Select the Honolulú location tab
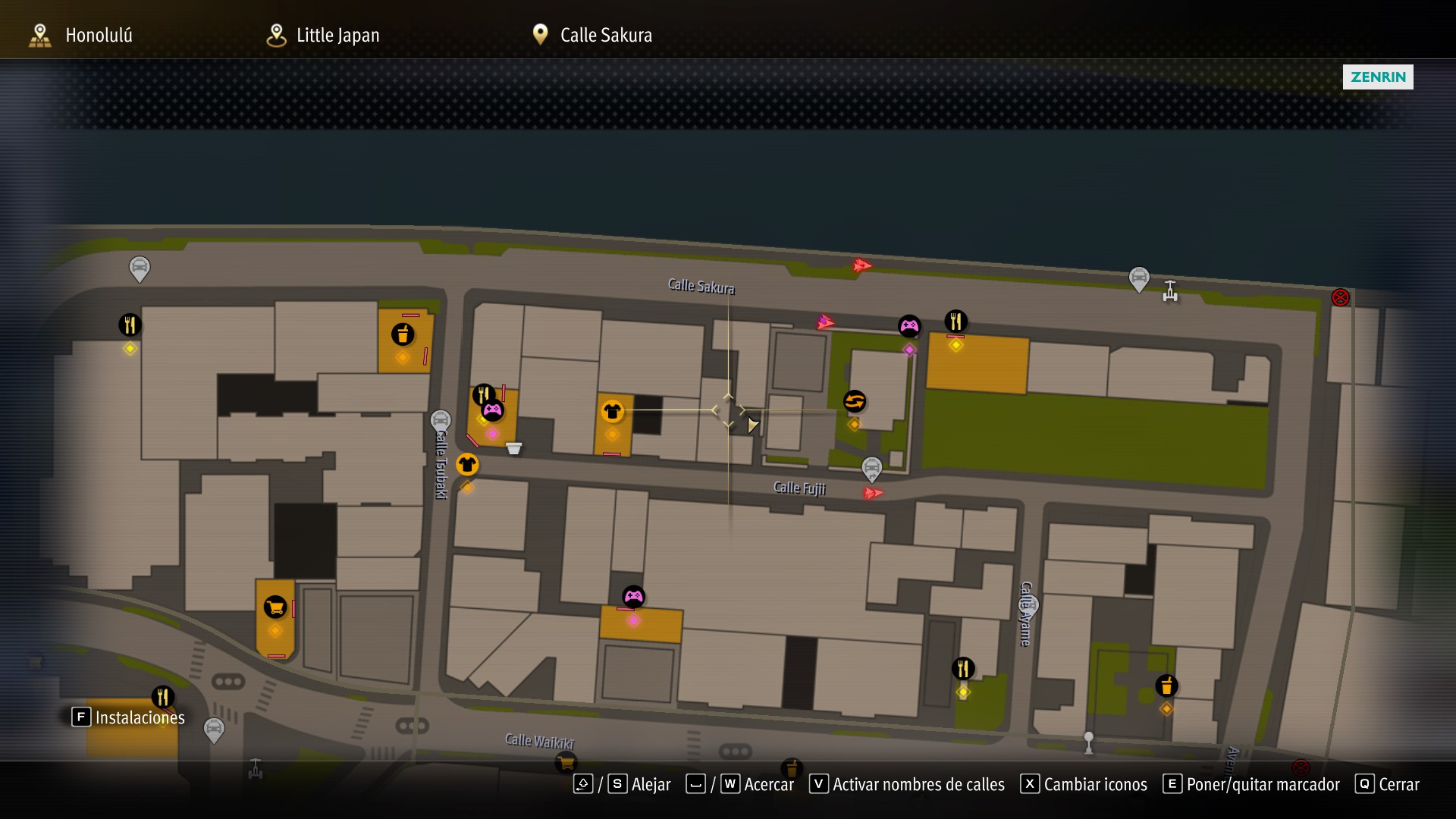 tap(80, 35)
